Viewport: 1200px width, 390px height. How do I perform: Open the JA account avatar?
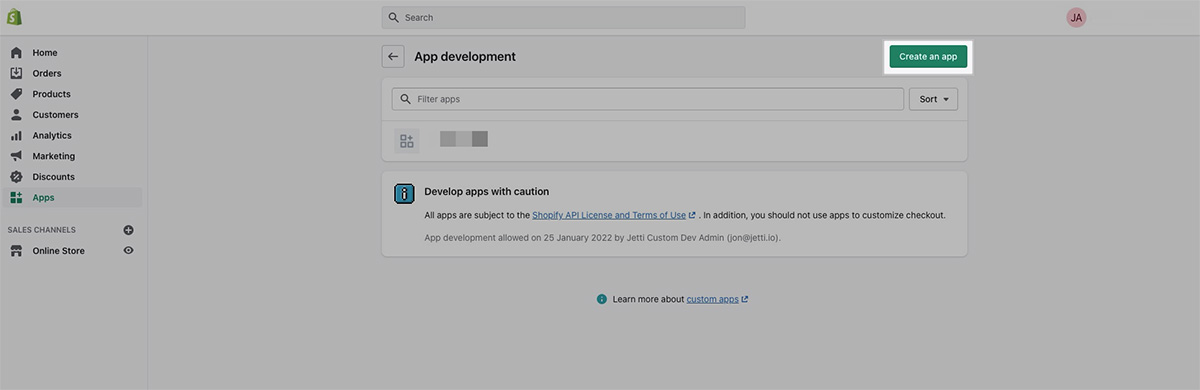pos(1076,17)
